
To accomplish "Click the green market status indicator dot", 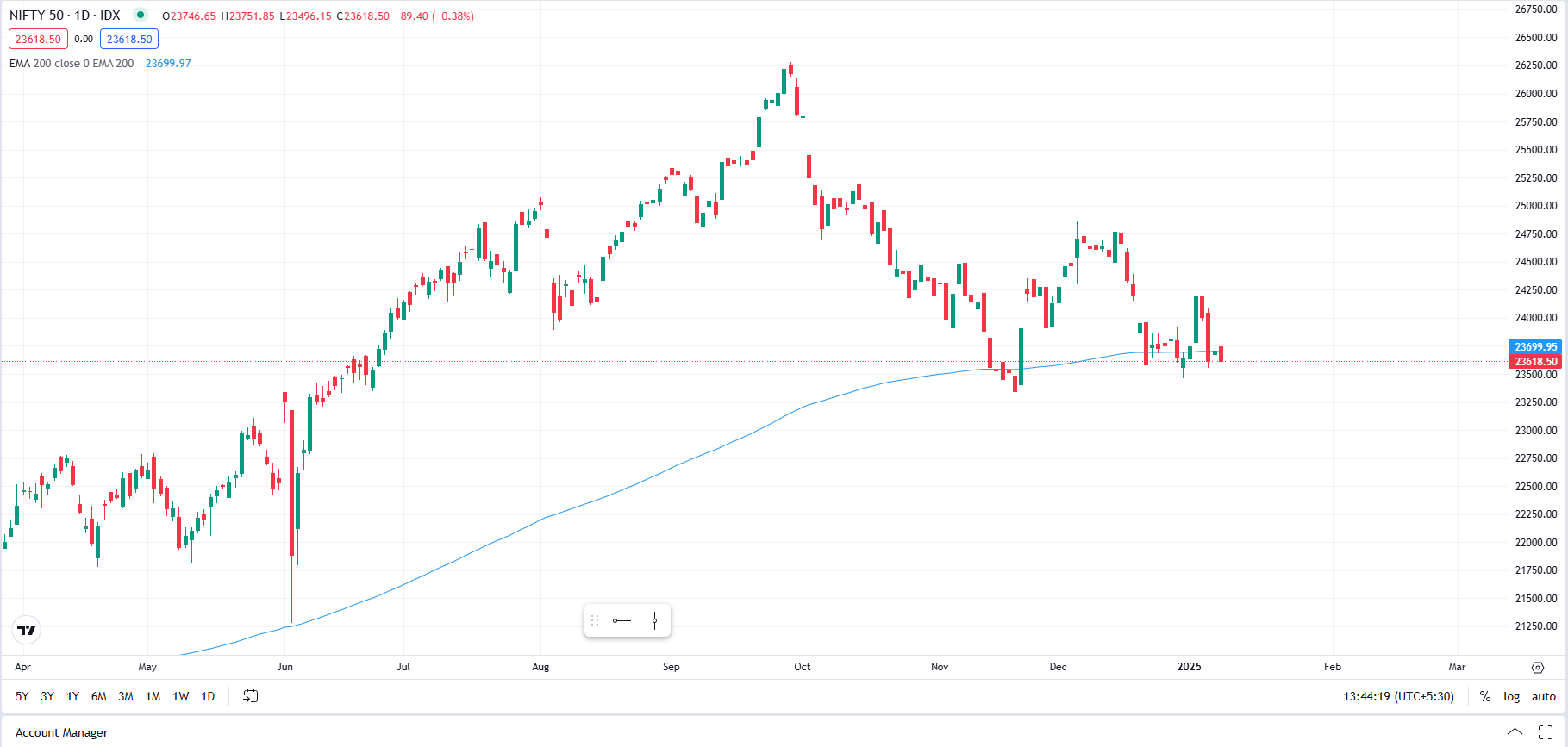I will coord(140,15).
